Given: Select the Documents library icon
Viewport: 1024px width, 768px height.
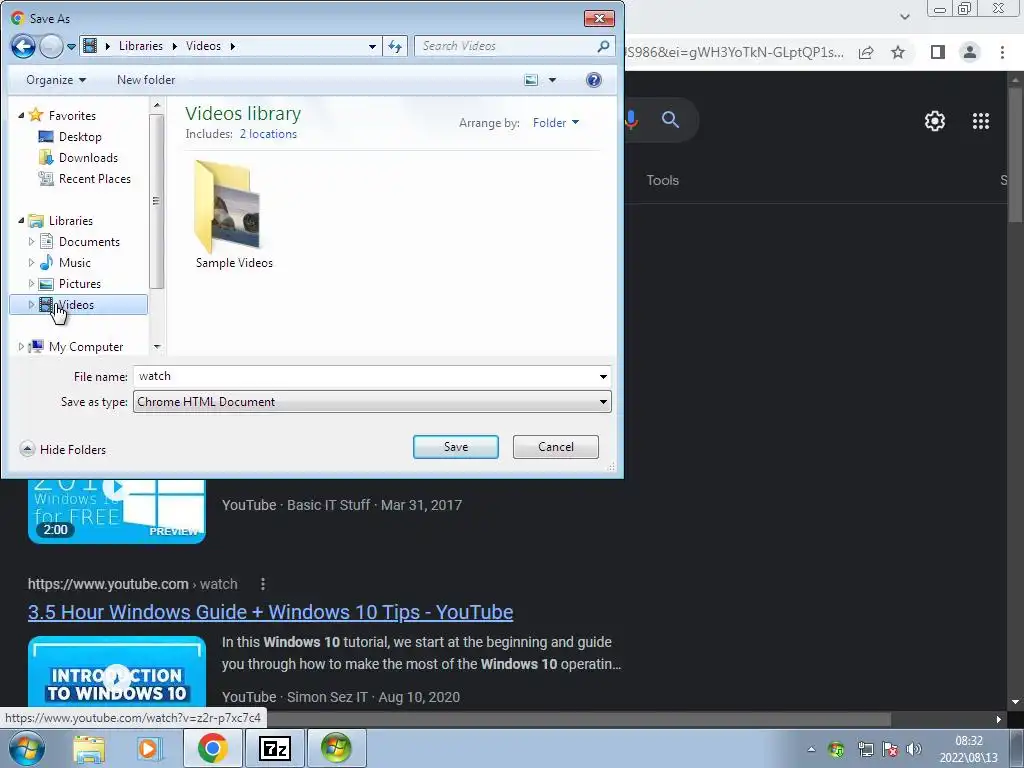Looking at the screenshot, I should pyautogui.click(x=46, y=242).
